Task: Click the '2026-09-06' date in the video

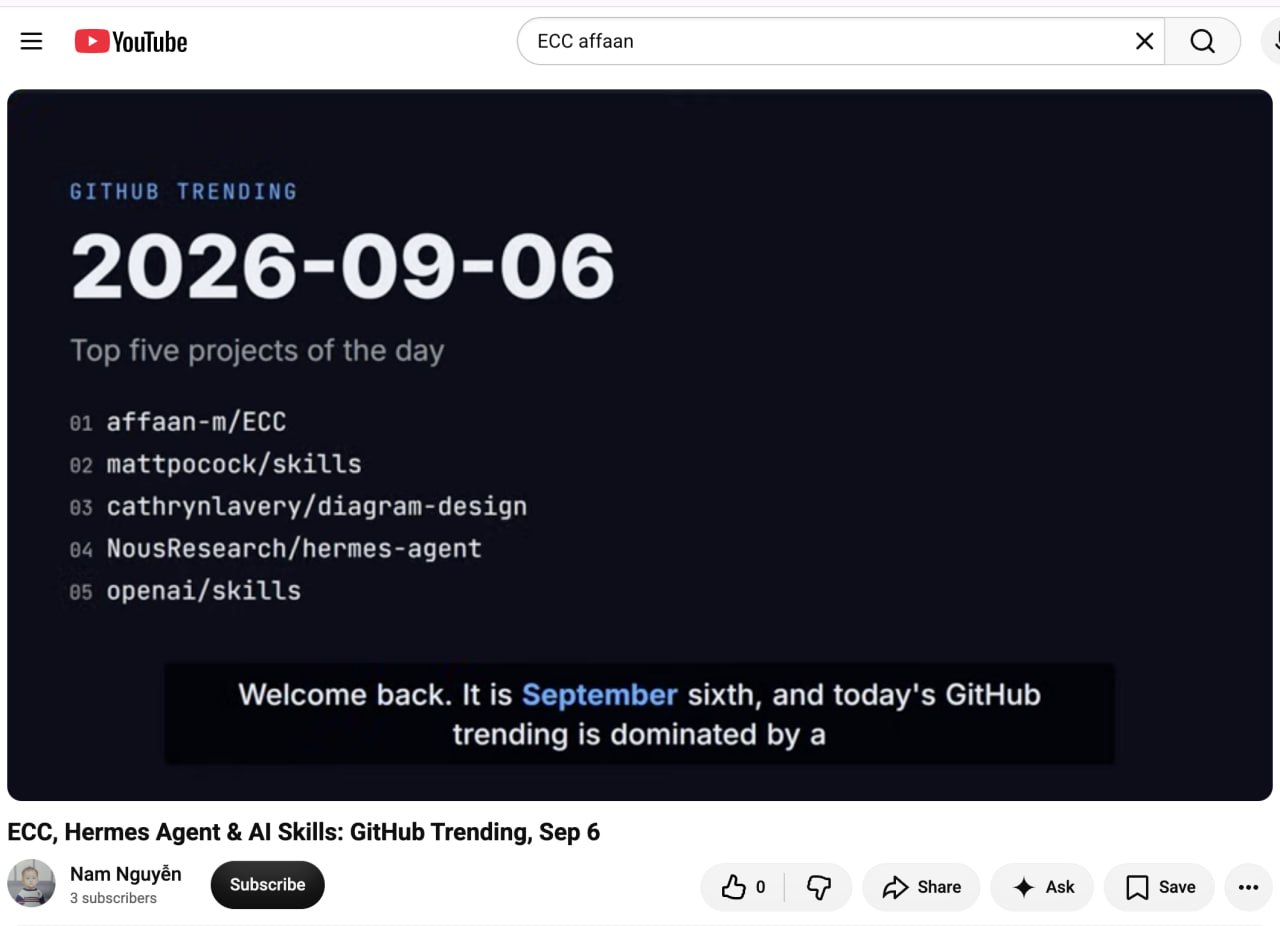Action: coord(342,266)
